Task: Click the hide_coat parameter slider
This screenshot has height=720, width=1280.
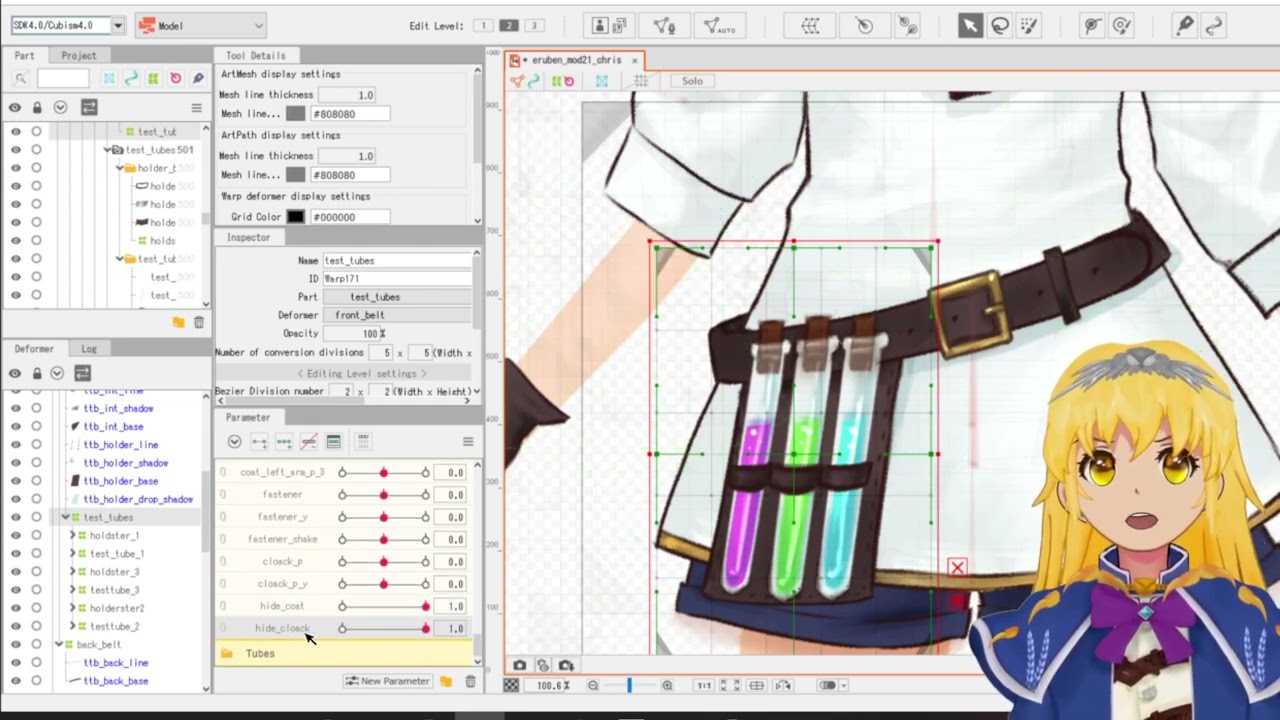Action: [x=383, y=606]
